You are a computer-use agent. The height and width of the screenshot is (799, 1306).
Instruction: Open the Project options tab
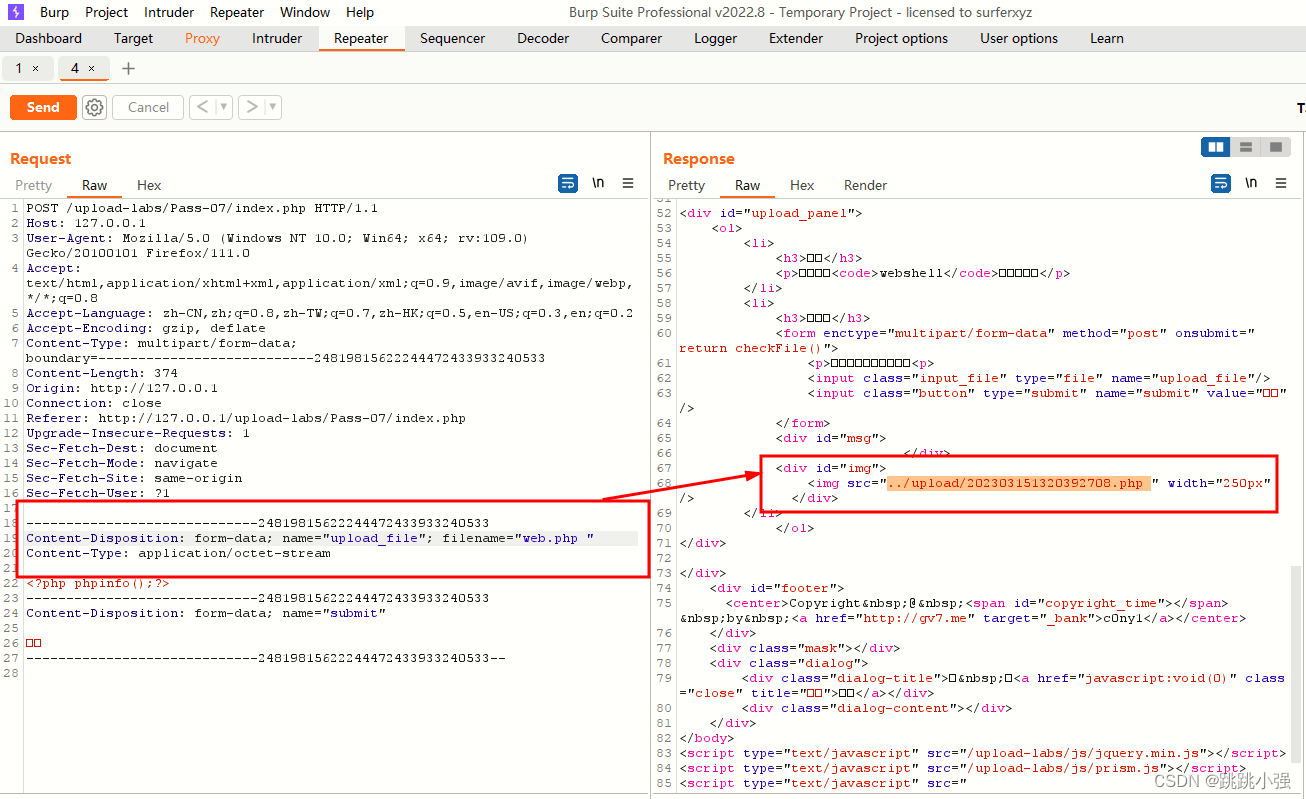pos(901,38)
